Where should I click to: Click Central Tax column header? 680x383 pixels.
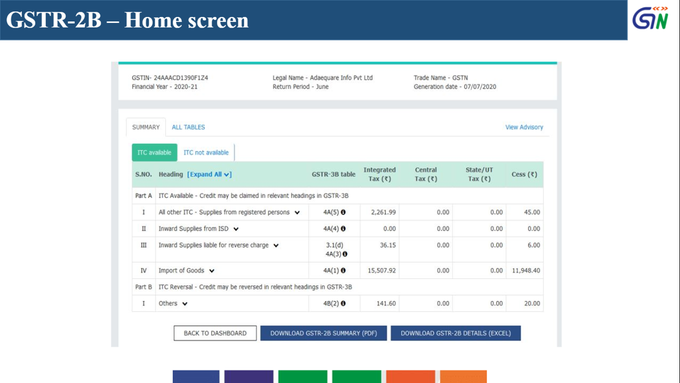(426, 174)
